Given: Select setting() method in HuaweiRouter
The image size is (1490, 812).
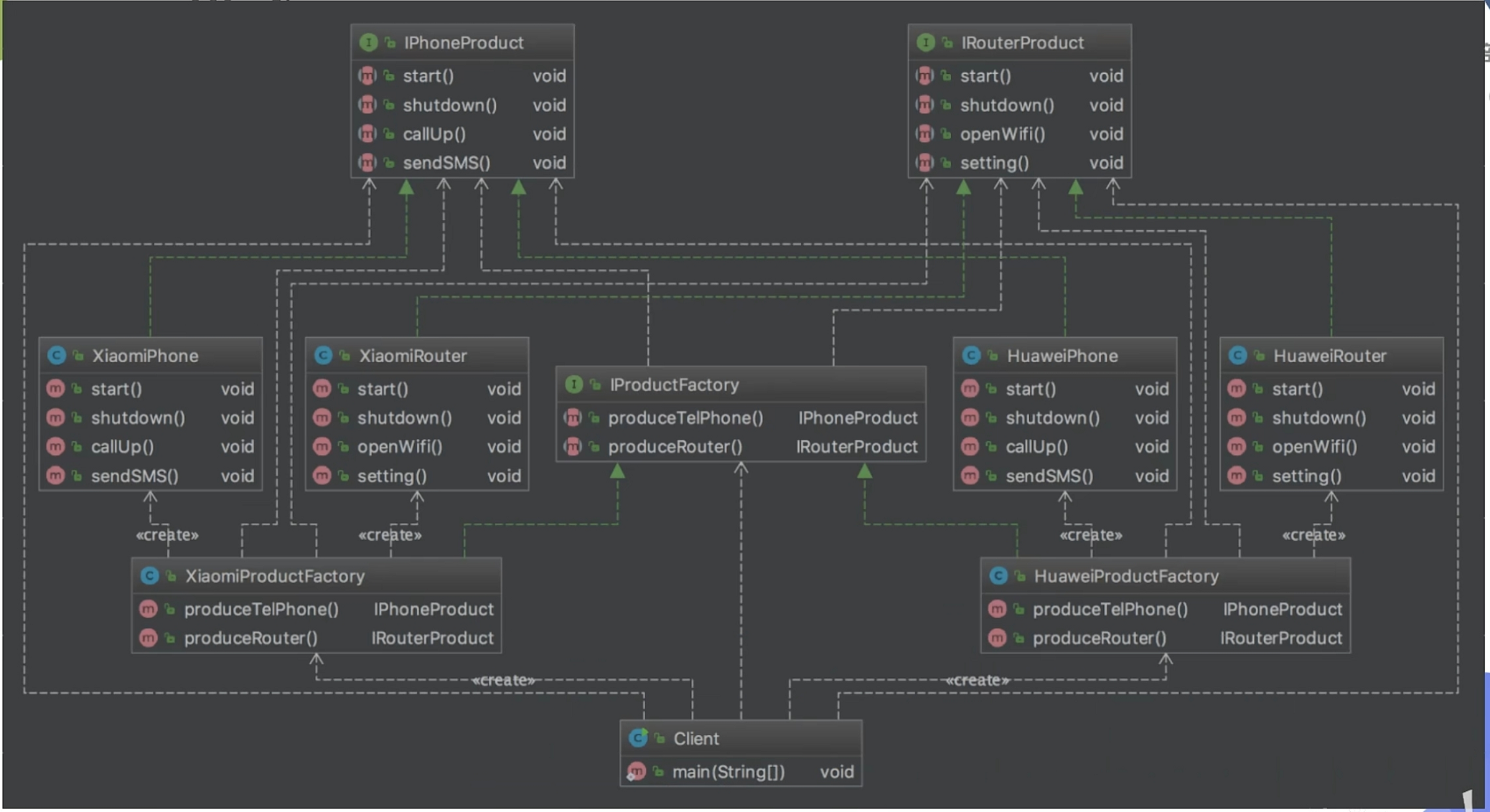Looking at the screenshot, I should click(x=1306, y=476).
